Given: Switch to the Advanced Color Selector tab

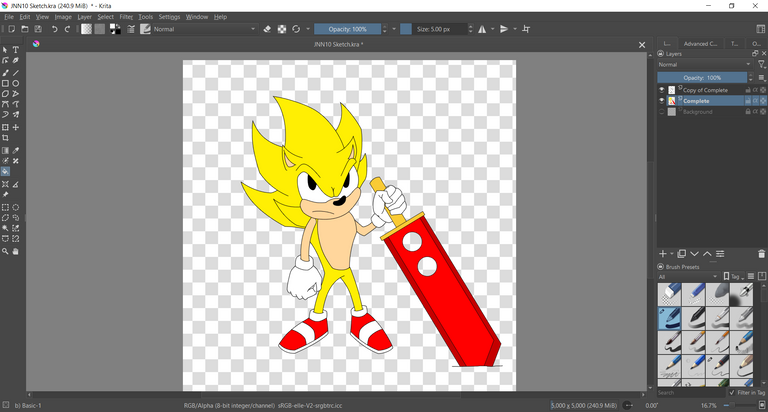Looking at the screenshot, I should (700, 44).
